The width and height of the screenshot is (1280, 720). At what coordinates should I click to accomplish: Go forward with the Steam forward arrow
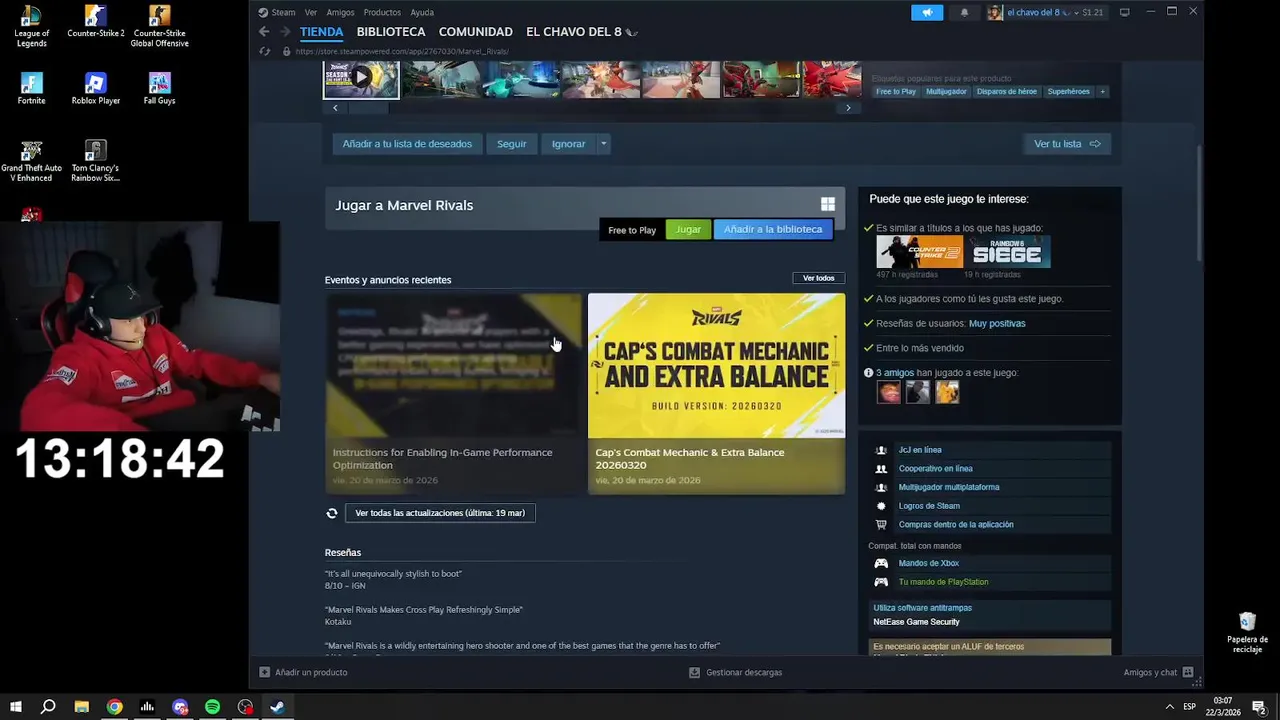coord(284,32)
